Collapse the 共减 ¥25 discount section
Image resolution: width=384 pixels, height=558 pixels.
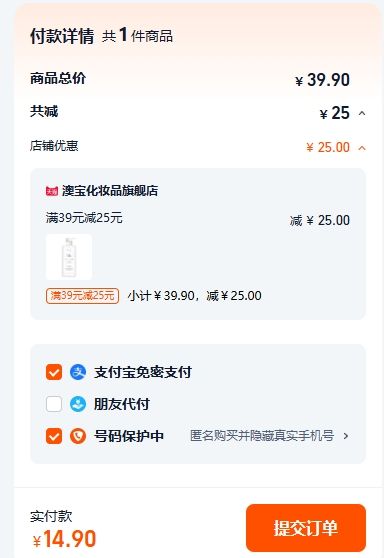[x=362, y=113]
